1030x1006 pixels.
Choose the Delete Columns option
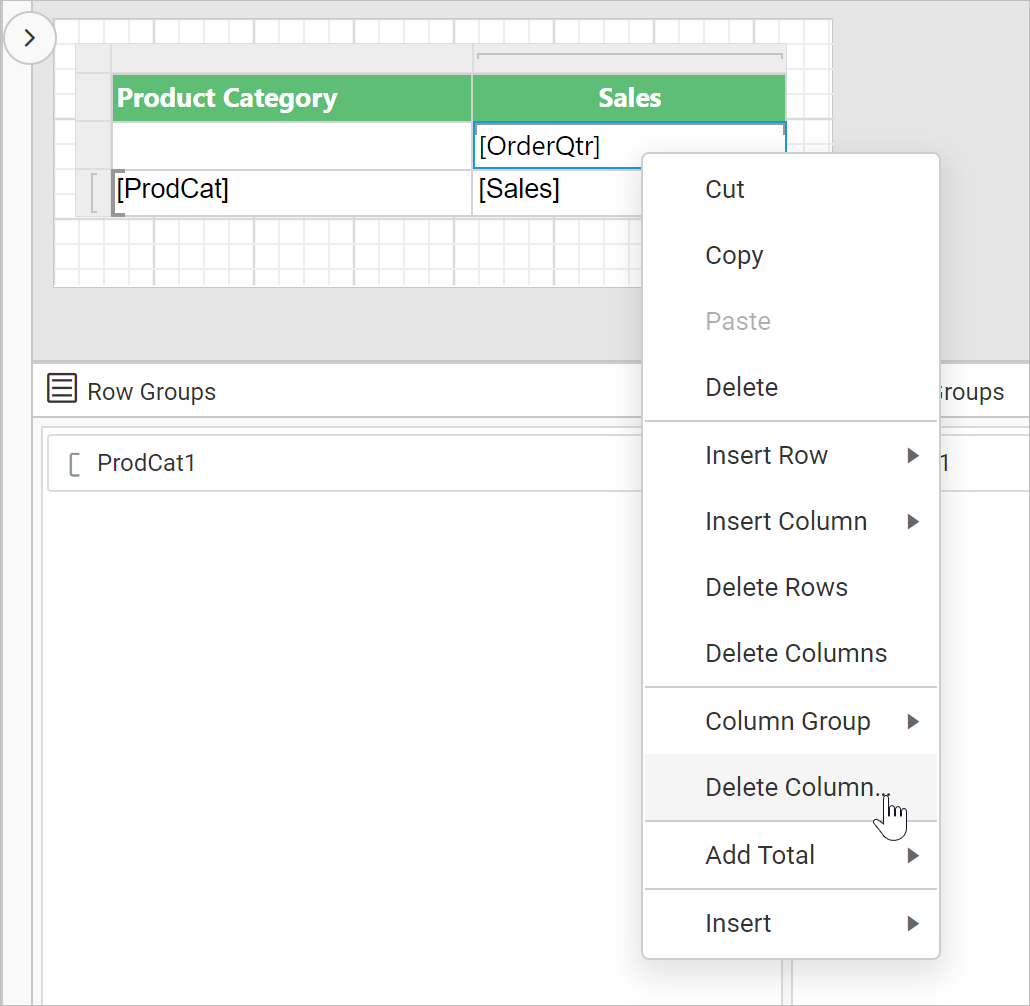[796, 653]
